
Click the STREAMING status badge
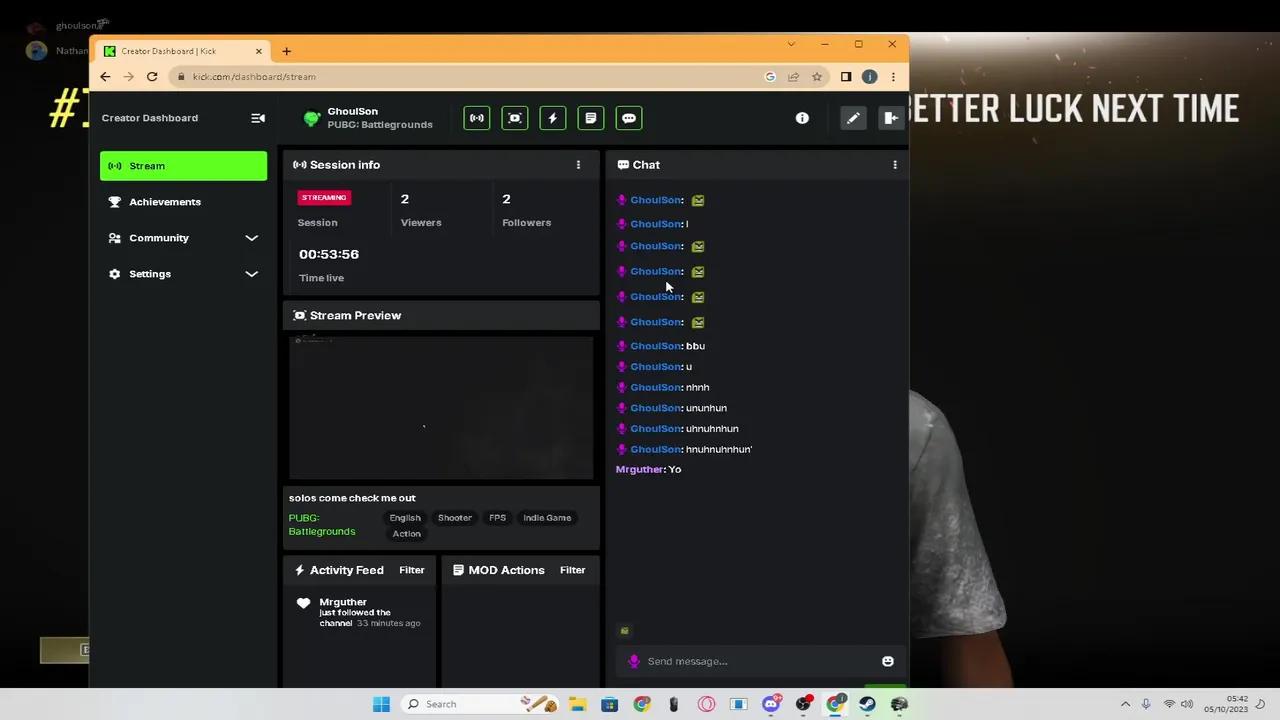(x=324, y=197)
